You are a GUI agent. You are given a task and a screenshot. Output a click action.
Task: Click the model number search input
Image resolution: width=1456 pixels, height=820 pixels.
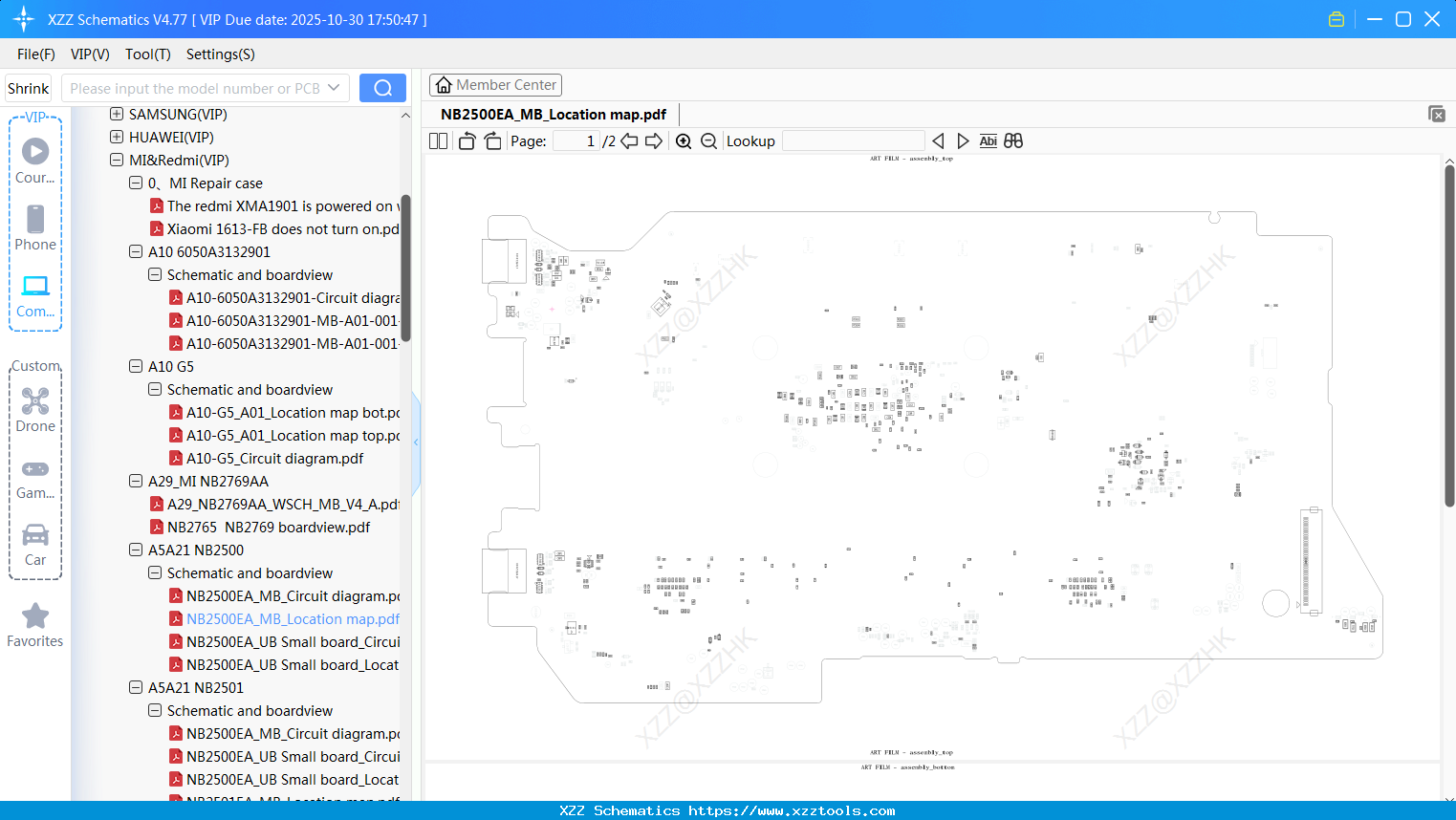195,88
